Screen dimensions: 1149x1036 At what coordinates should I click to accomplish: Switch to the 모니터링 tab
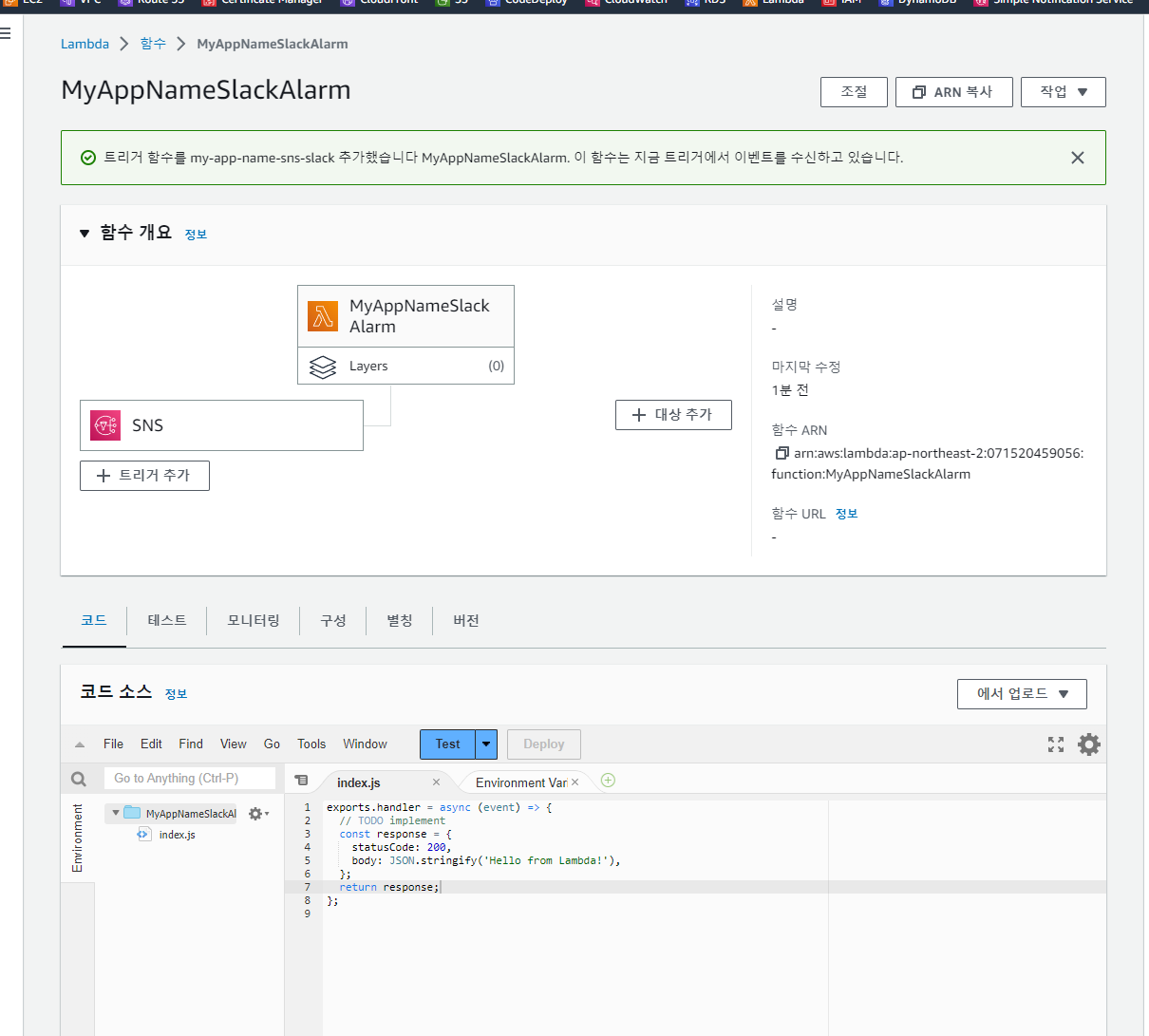254,621
